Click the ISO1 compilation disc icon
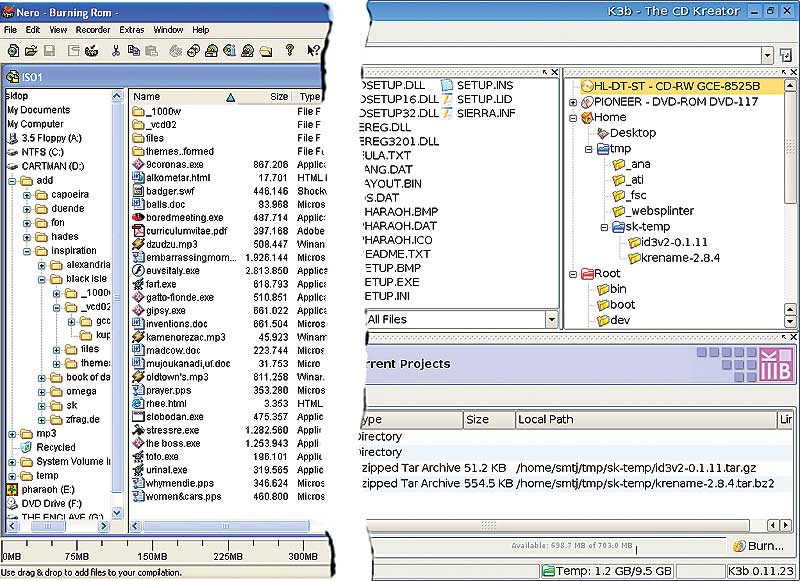The image size is (800, 581). [12, 77]
